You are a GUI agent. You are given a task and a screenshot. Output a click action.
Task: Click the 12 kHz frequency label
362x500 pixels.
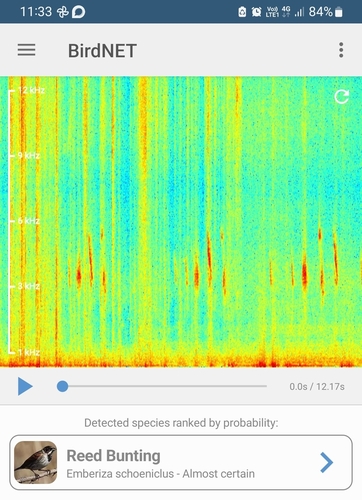tap(31, 90)
